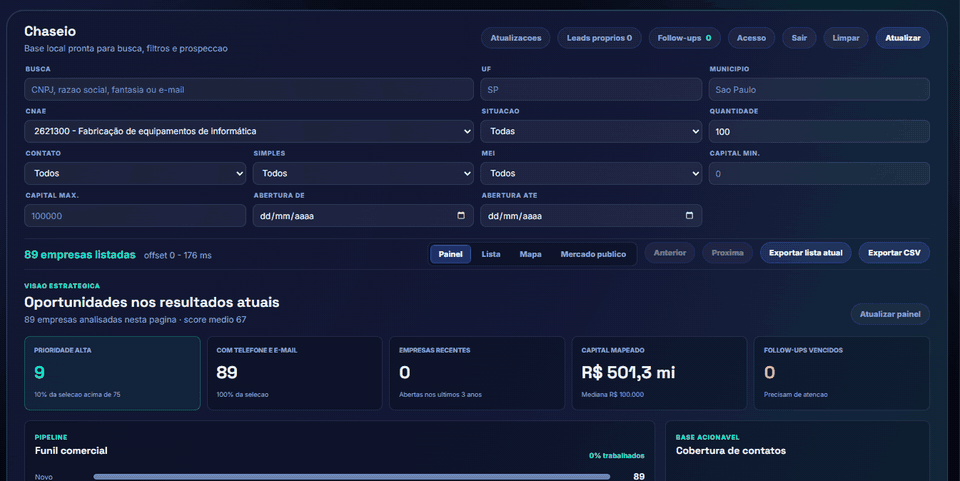Click the Acesso button
The image size is (960, 481).
click(x=751, y=38)
